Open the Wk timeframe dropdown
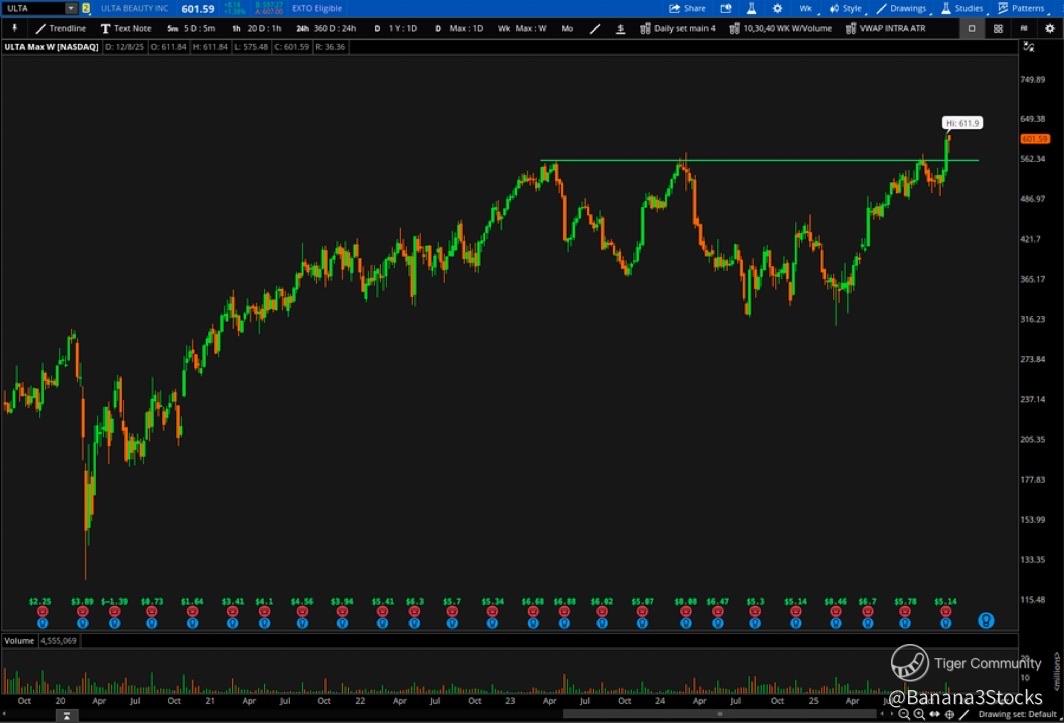Viewport: 1064px width, 723px height. click(x=806, y=8)
